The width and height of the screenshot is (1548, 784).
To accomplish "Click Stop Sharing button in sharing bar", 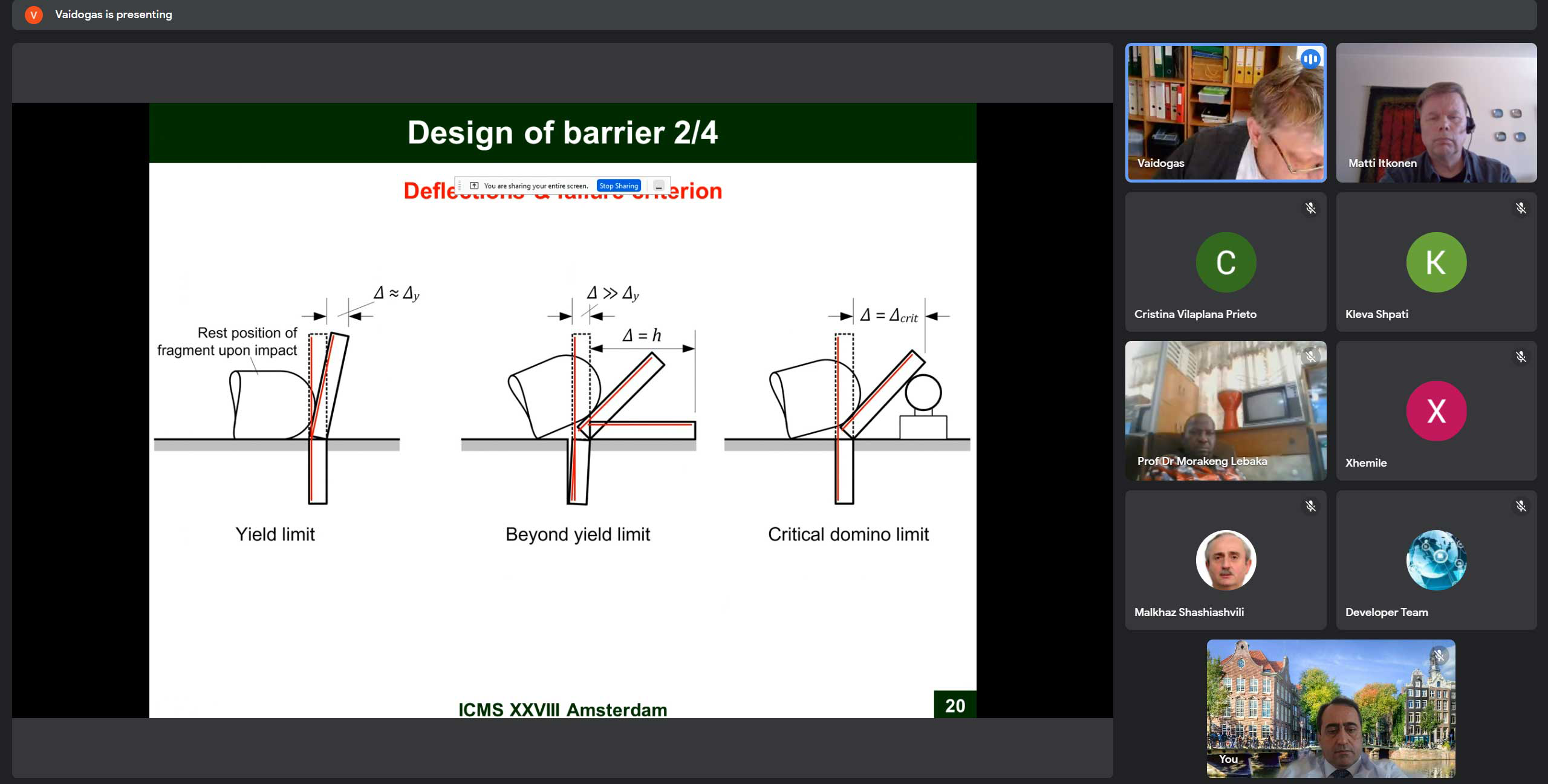I will tap(618, 186).
